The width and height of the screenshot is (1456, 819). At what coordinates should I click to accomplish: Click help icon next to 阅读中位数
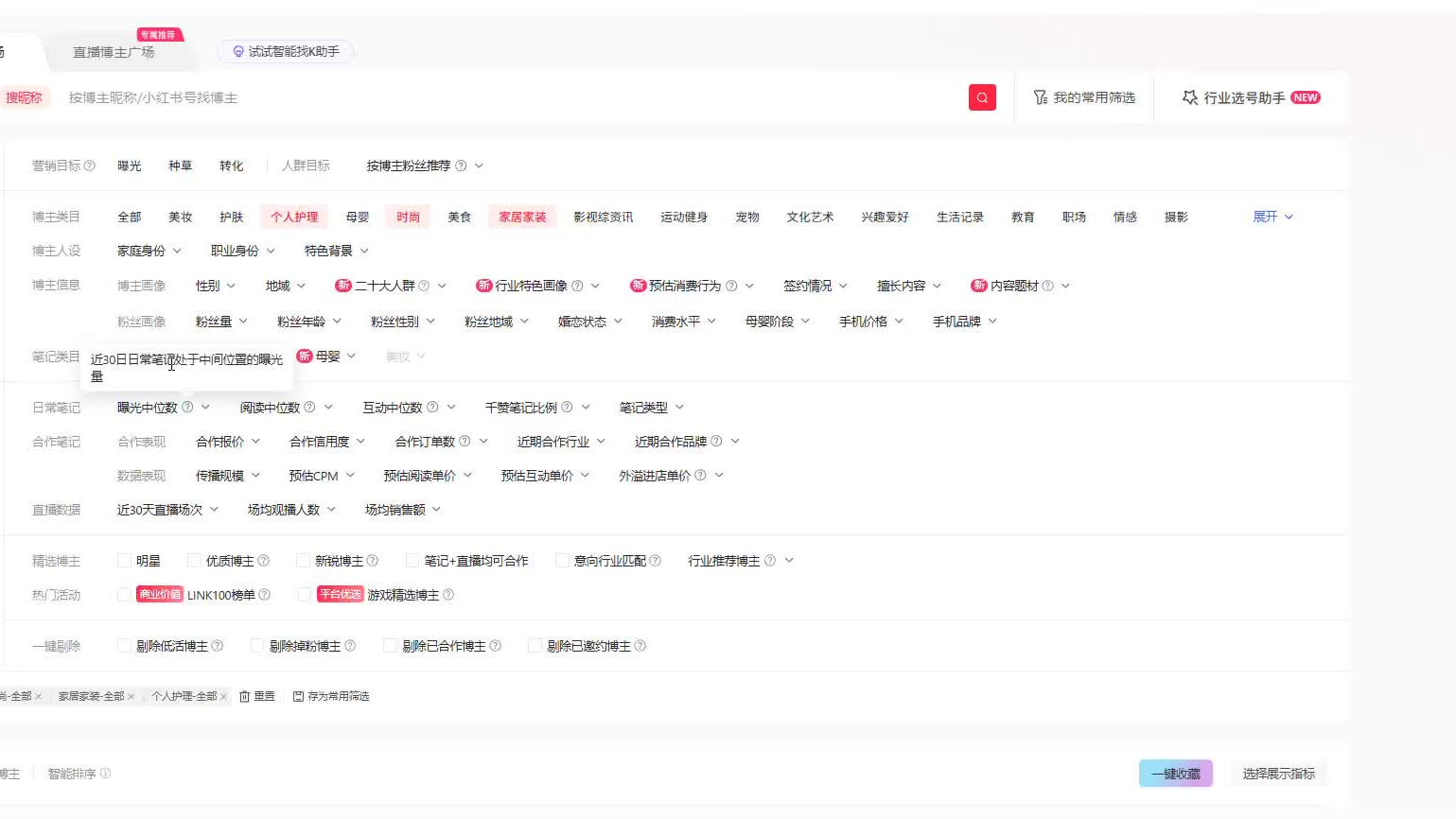pyautogui.click(x=309, y=407)
